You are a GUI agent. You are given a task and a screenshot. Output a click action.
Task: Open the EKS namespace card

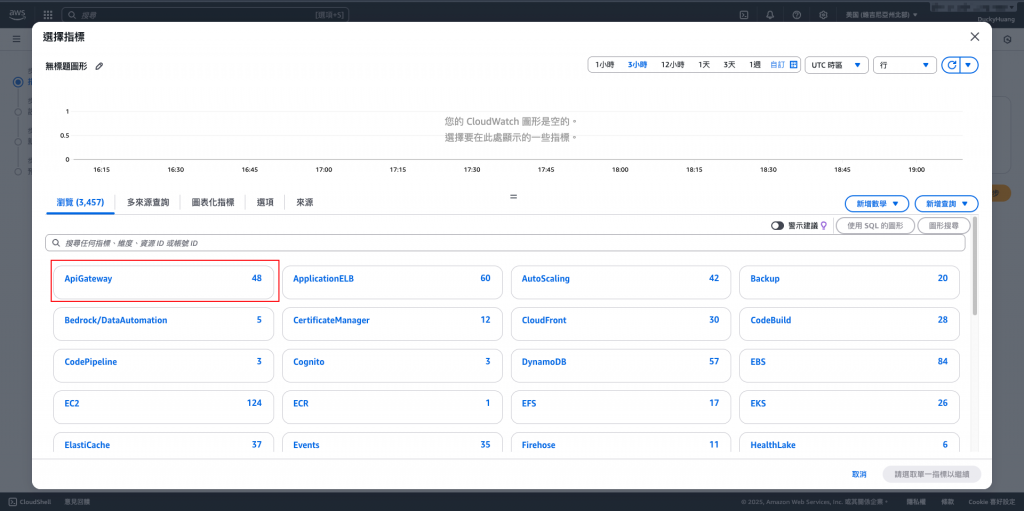850,407
